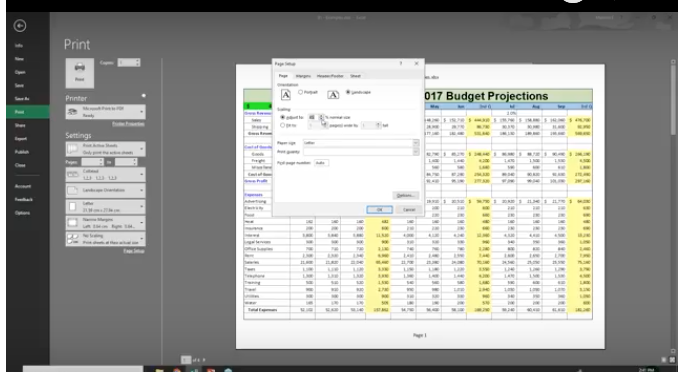Switch to the Sheet tab

(355, 76)
